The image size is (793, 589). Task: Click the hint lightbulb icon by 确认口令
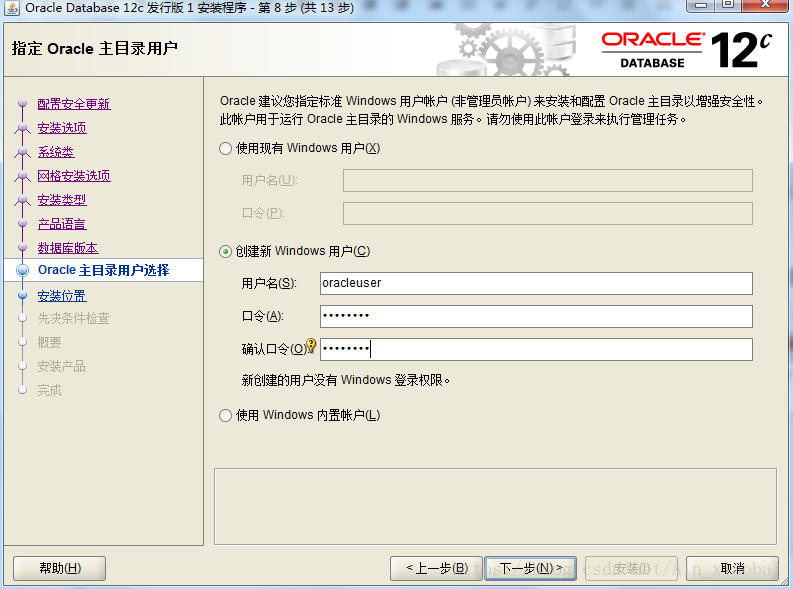tap(312, 346)
